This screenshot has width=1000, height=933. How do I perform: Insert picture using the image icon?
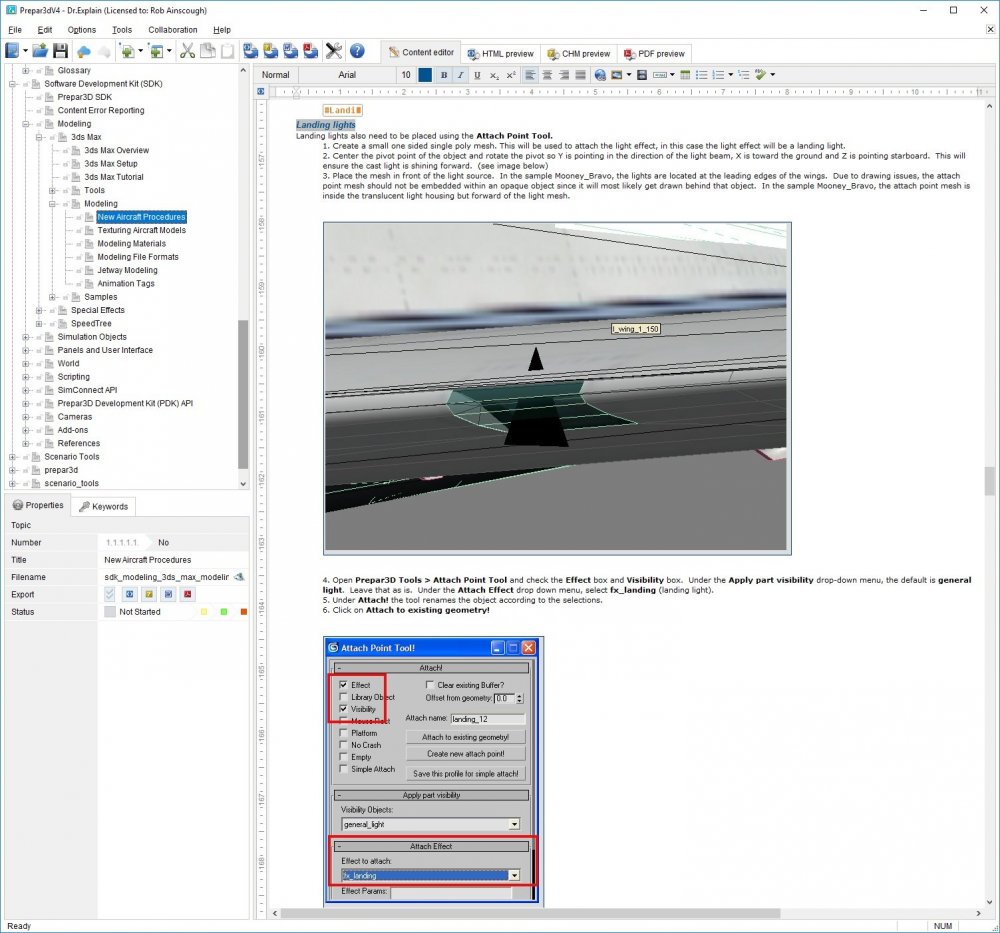(x=616, y=75)
